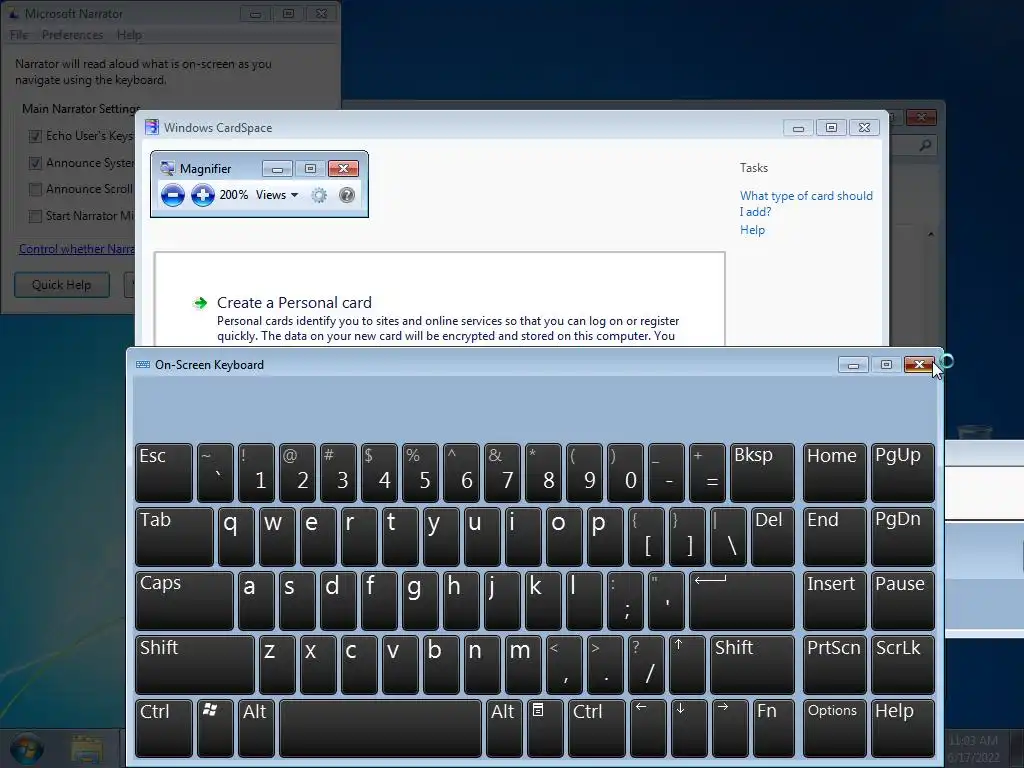Image resolution: width=1024 pixels, height=768 pixels.
Task: Toggle the Caps key
Action: pyautogui.click(x=184, y=600)
